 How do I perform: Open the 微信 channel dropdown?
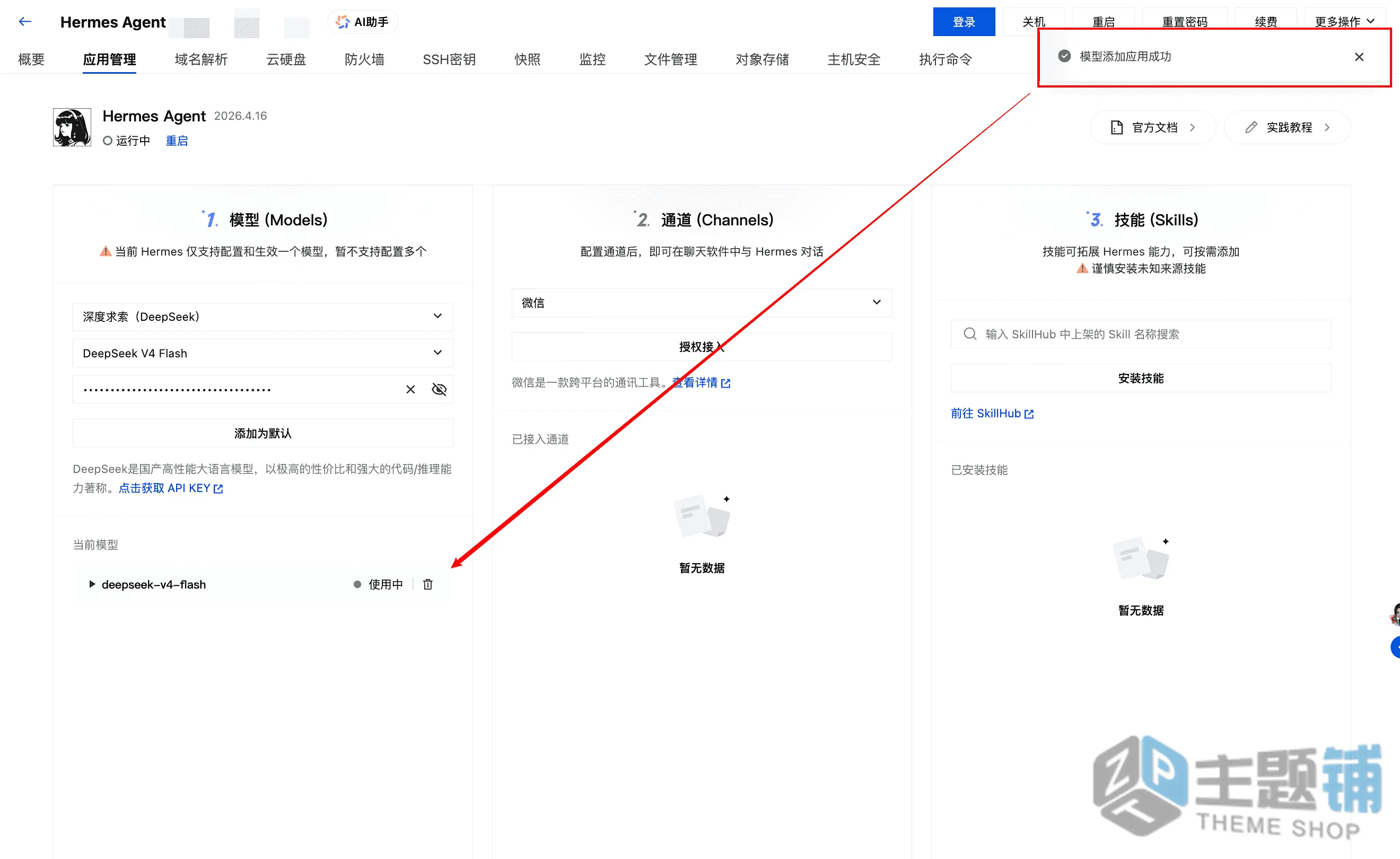click(702, 302)
